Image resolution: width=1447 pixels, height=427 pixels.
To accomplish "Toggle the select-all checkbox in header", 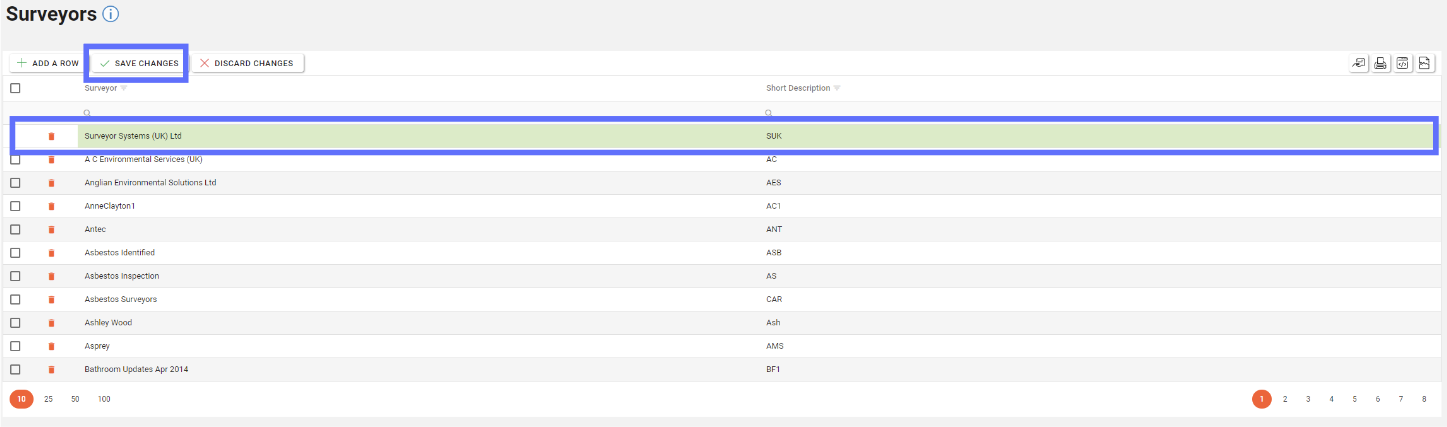I will pos(15,88).
